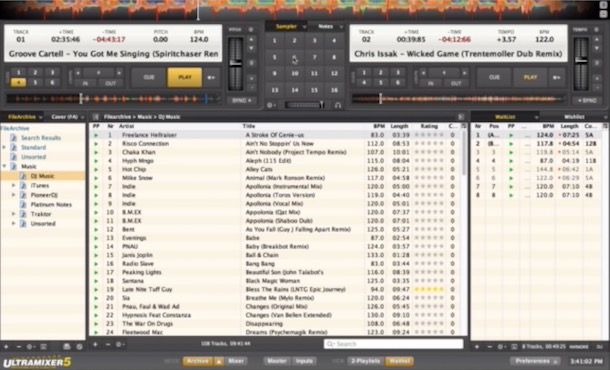Open the Waitlist panel tab dropdown arrow

coord(536,117)
